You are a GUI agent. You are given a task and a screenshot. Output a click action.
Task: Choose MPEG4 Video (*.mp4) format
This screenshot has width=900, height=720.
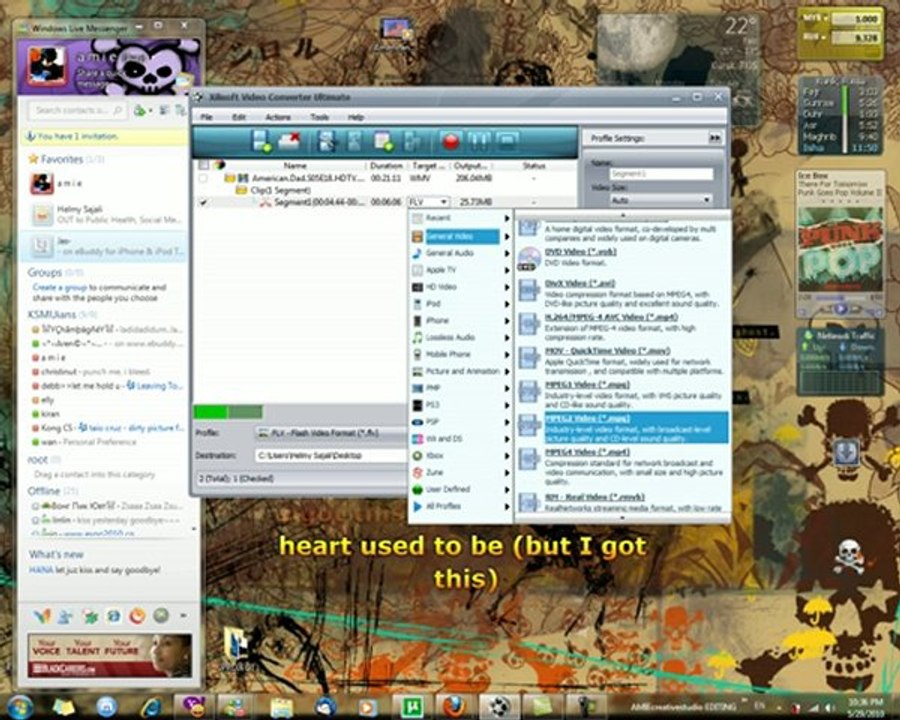[623, 467]
